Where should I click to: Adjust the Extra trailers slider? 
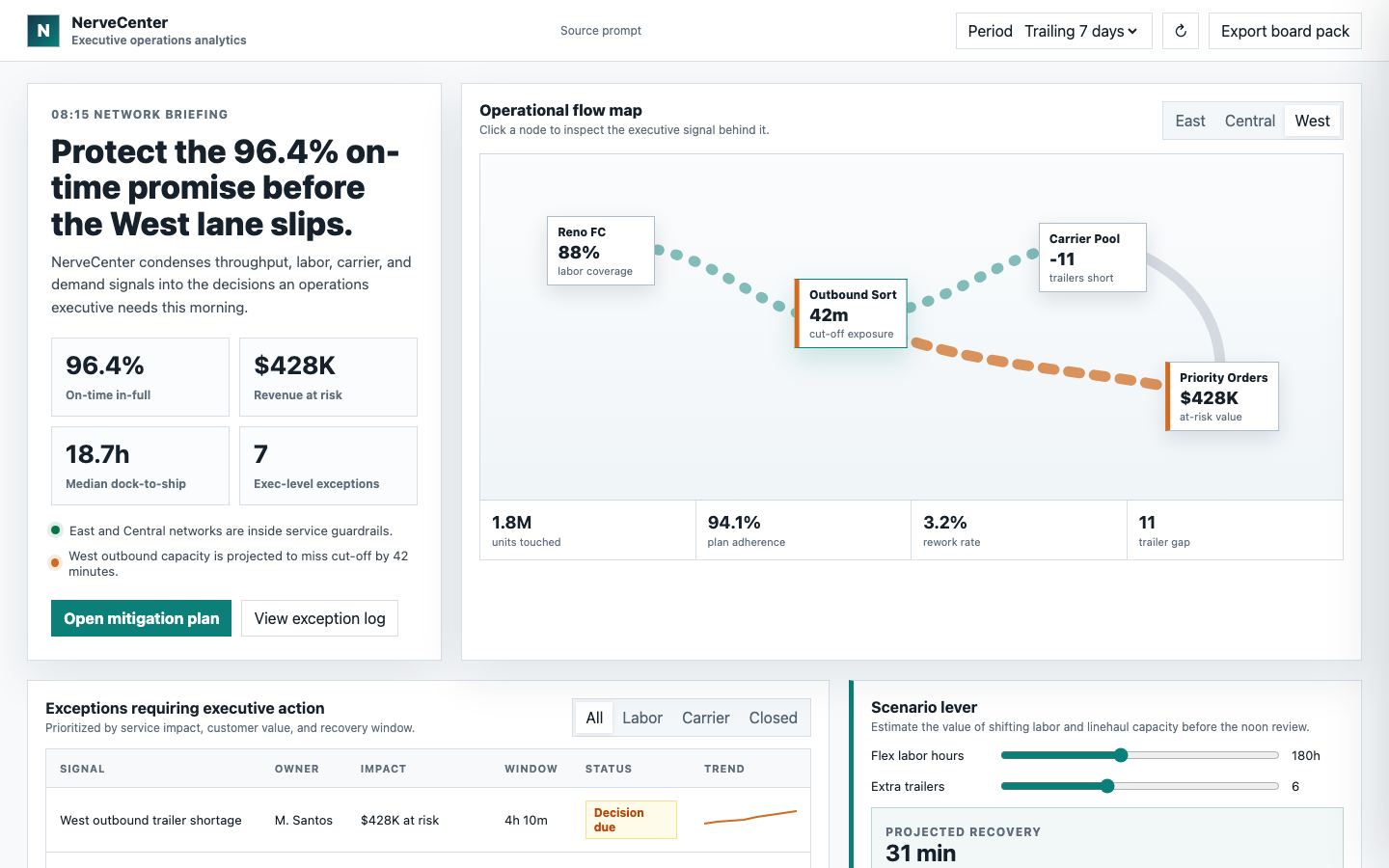(x=1140, y=786)
